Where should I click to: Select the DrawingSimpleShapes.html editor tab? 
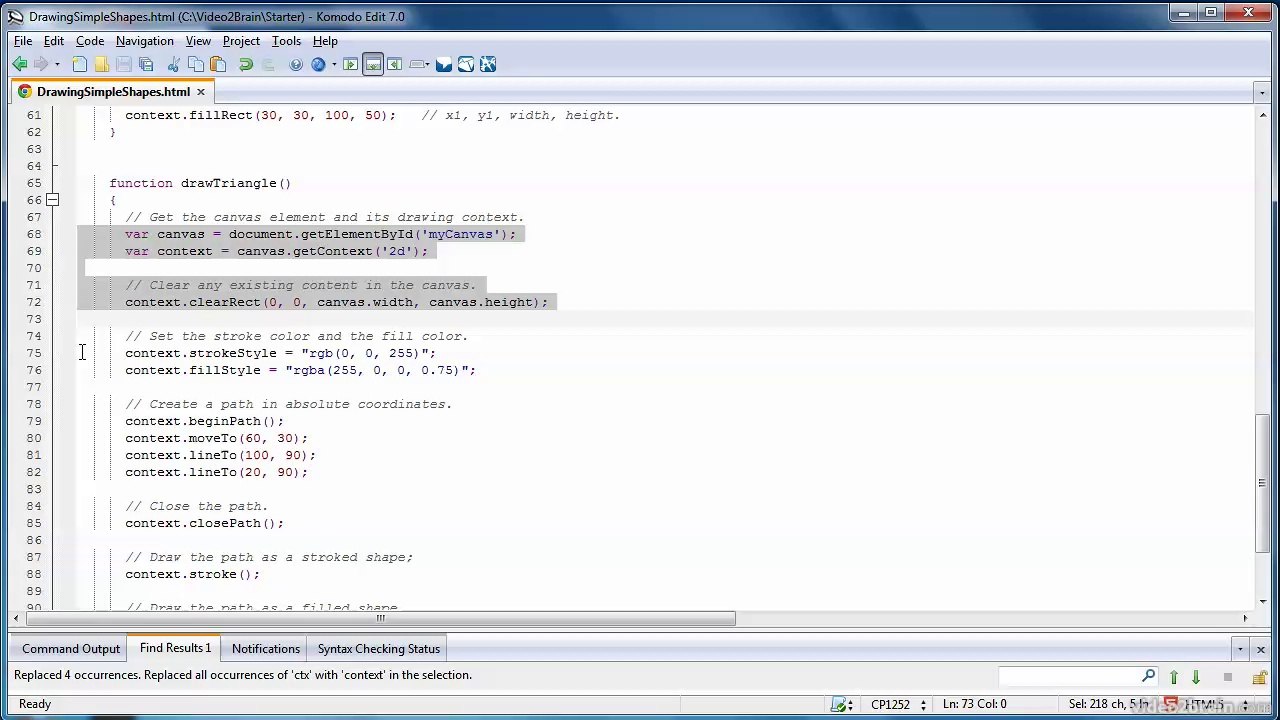point(113,92)
